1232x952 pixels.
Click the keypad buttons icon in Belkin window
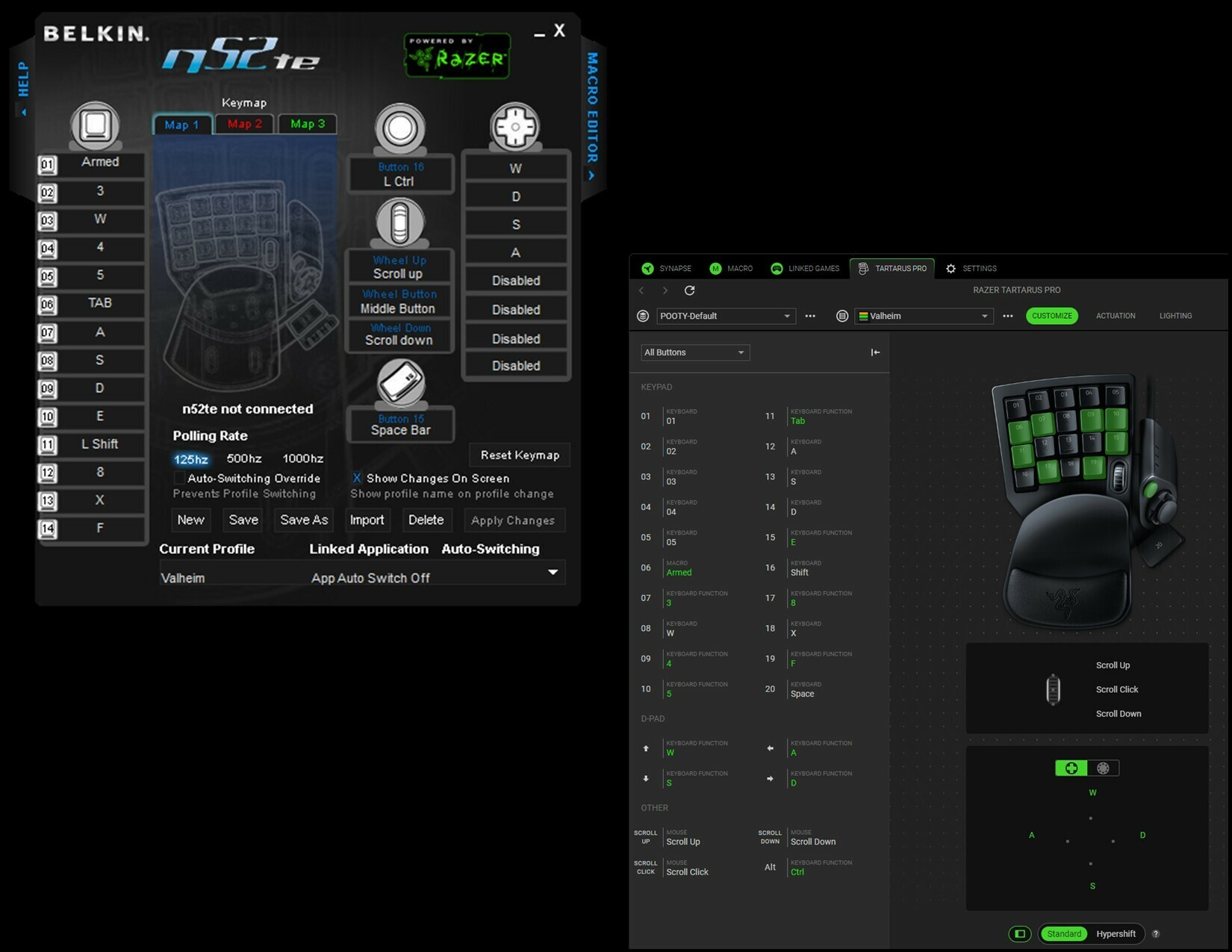(95, 124)
